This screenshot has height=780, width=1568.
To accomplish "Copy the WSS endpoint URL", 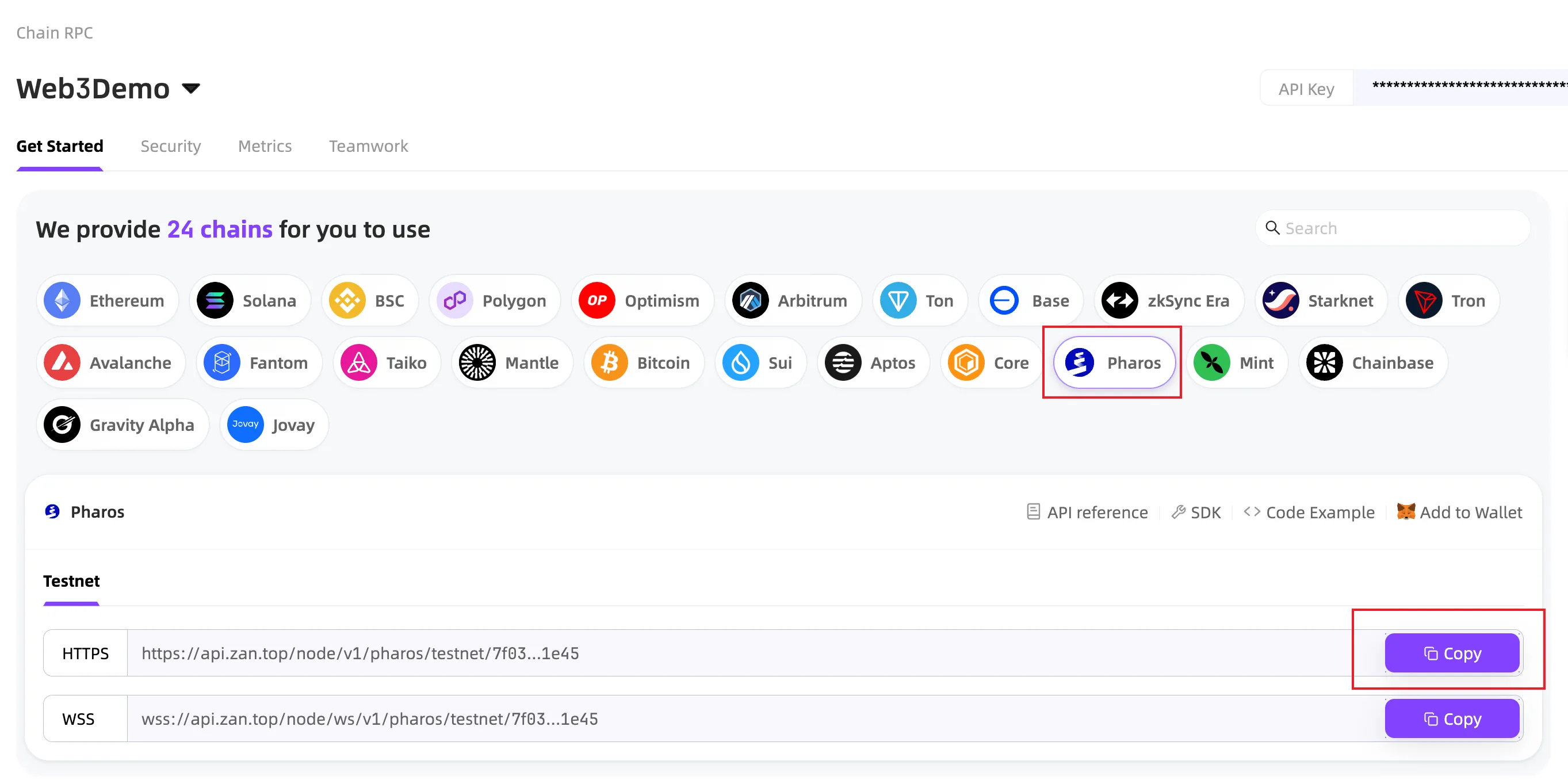I will point(1452,718).
